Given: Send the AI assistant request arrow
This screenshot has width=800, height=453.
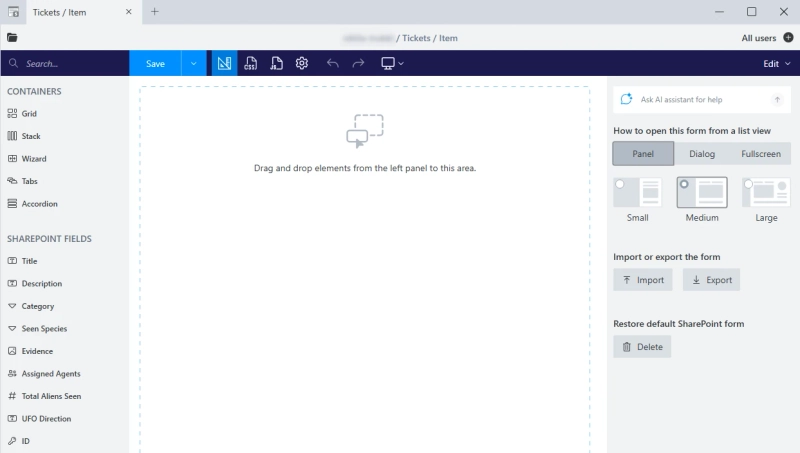Looking at the screenshot, I should click(778, 99).
